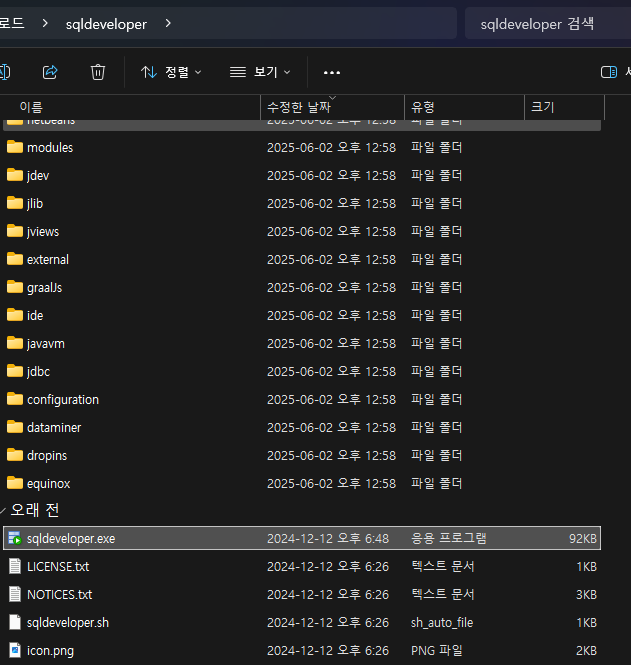Viewport: 631px width, 665px height.
Task: Click the LICENSE.txt document icon
Action: click(15, 566)
